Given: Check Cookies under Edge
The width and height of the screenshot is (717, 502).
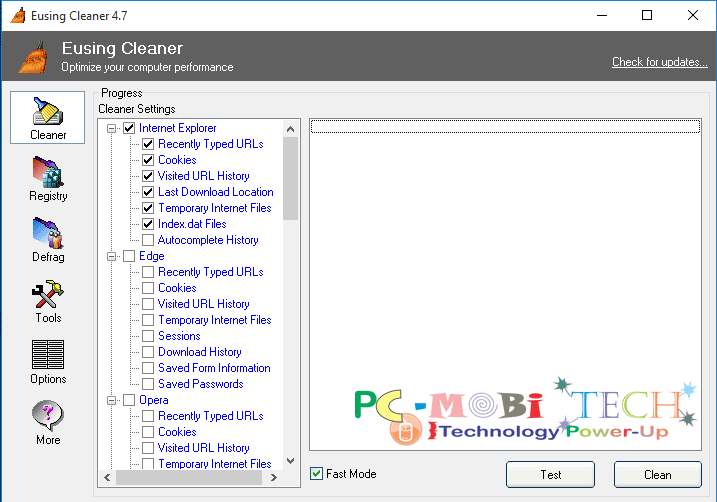Looking at the screenshot, I should (x=148, y=288).
